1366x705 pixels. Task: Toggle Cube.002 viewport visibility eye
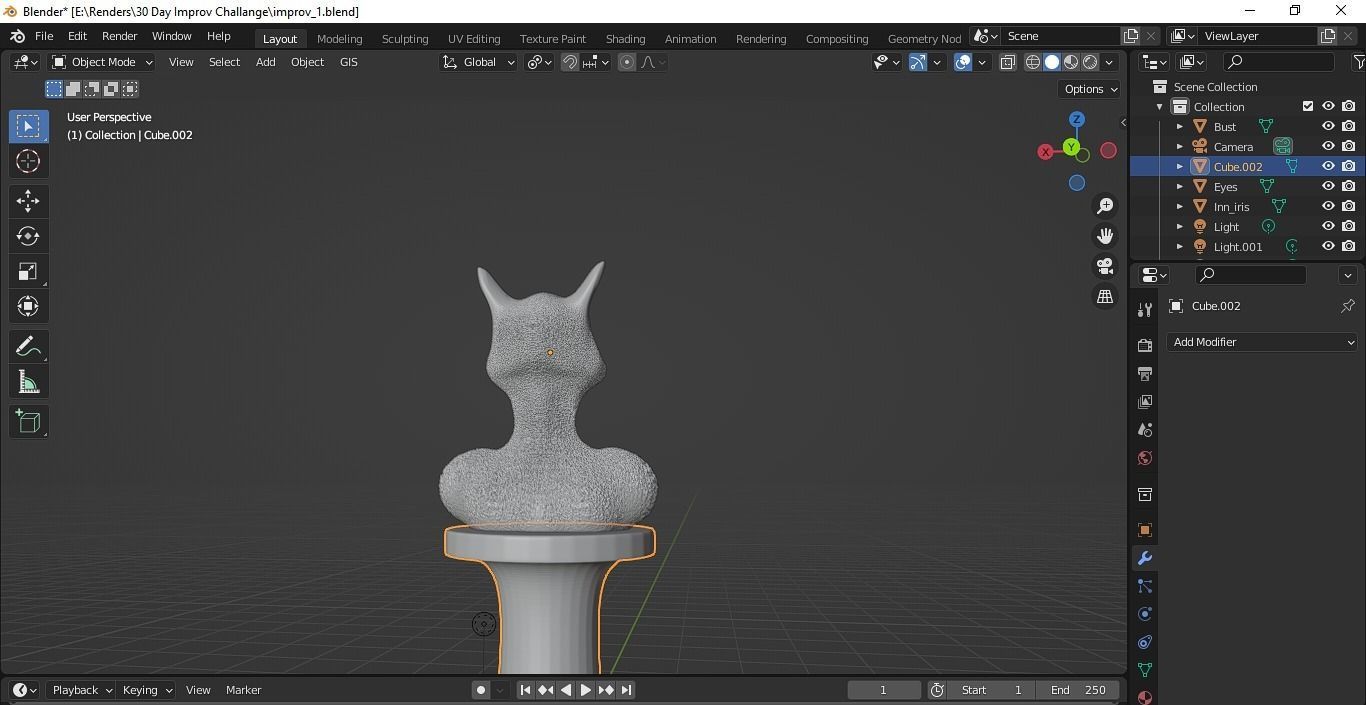tap(1328, 166)
